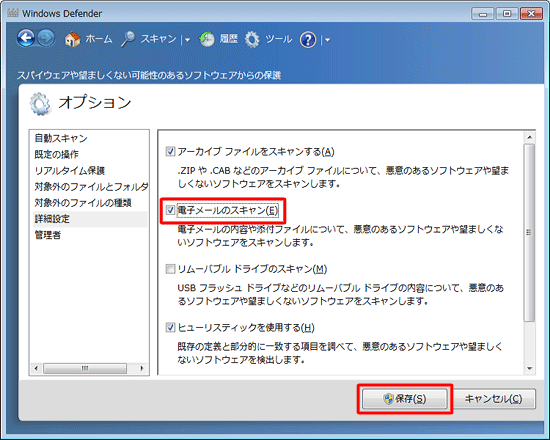Click the settings pane scroll down arrow
550x440 pixels.
529,368
